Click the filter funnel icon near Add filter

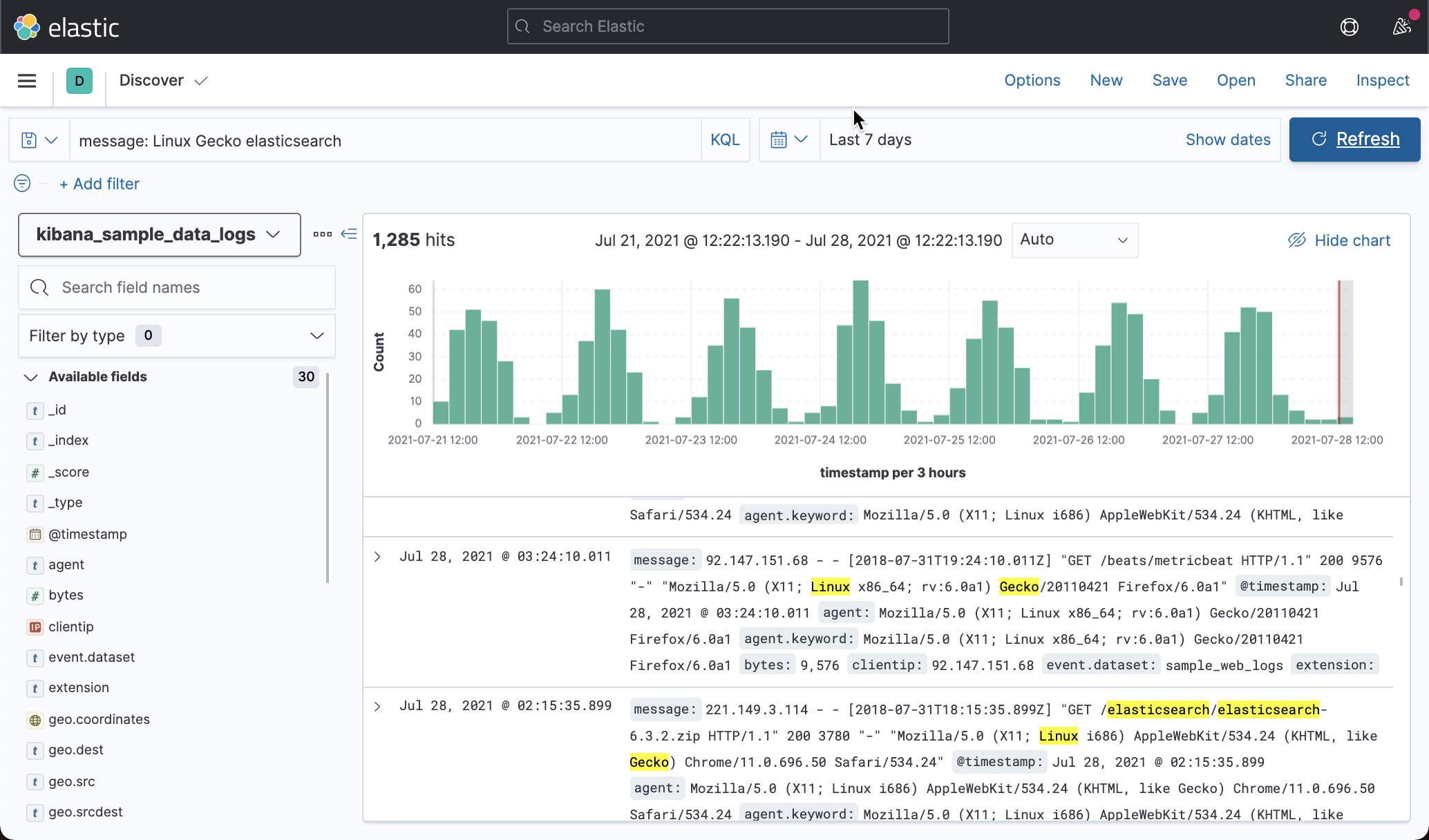[x=21, y=183]
